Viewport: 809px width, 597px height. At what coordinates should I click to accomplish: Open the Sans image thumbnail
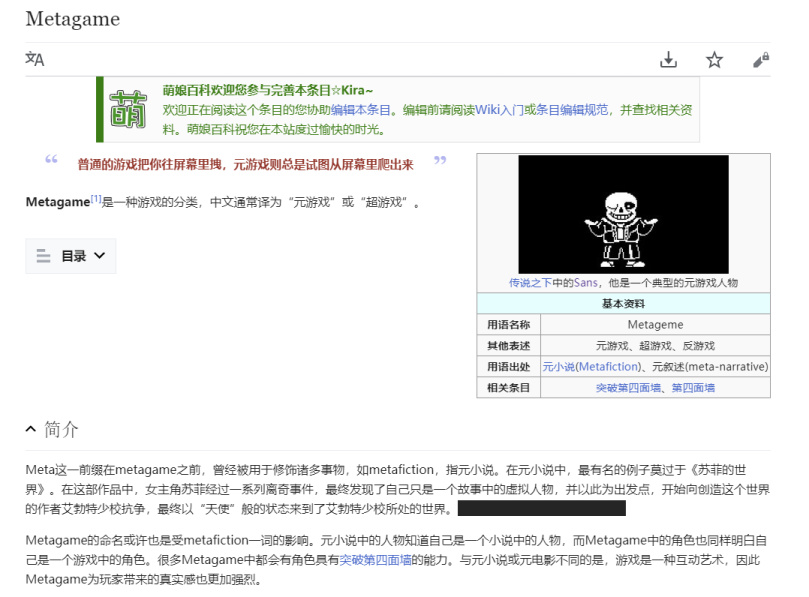623,214
